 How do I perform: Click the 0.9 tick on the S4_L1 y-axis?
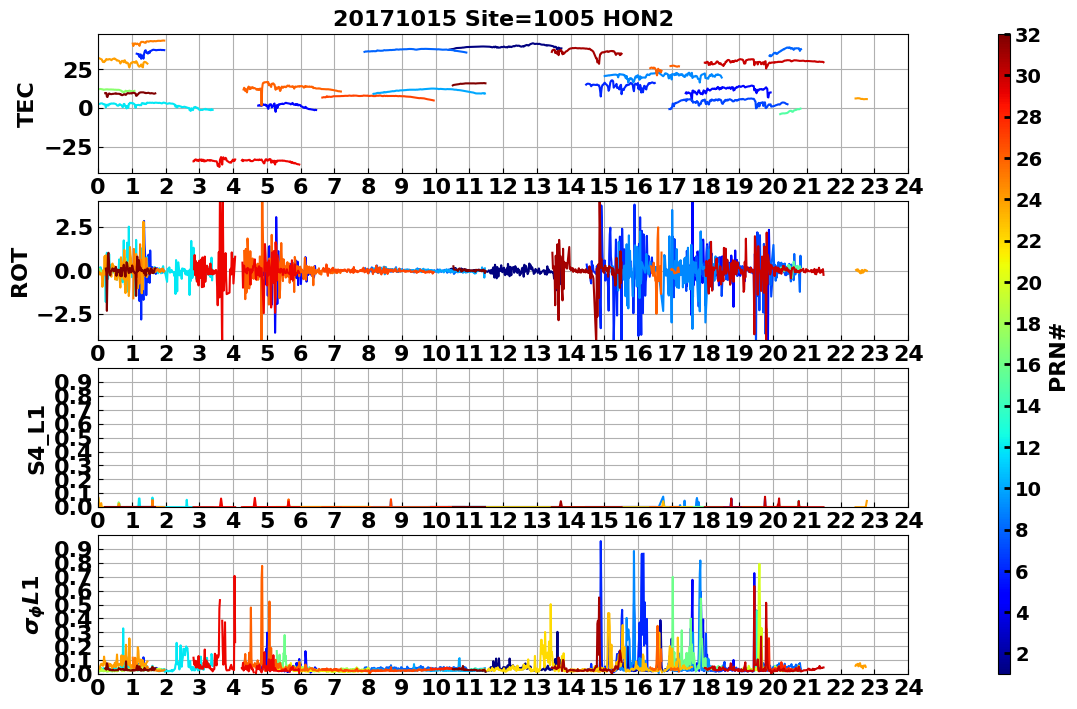click(x=74, y=383)
